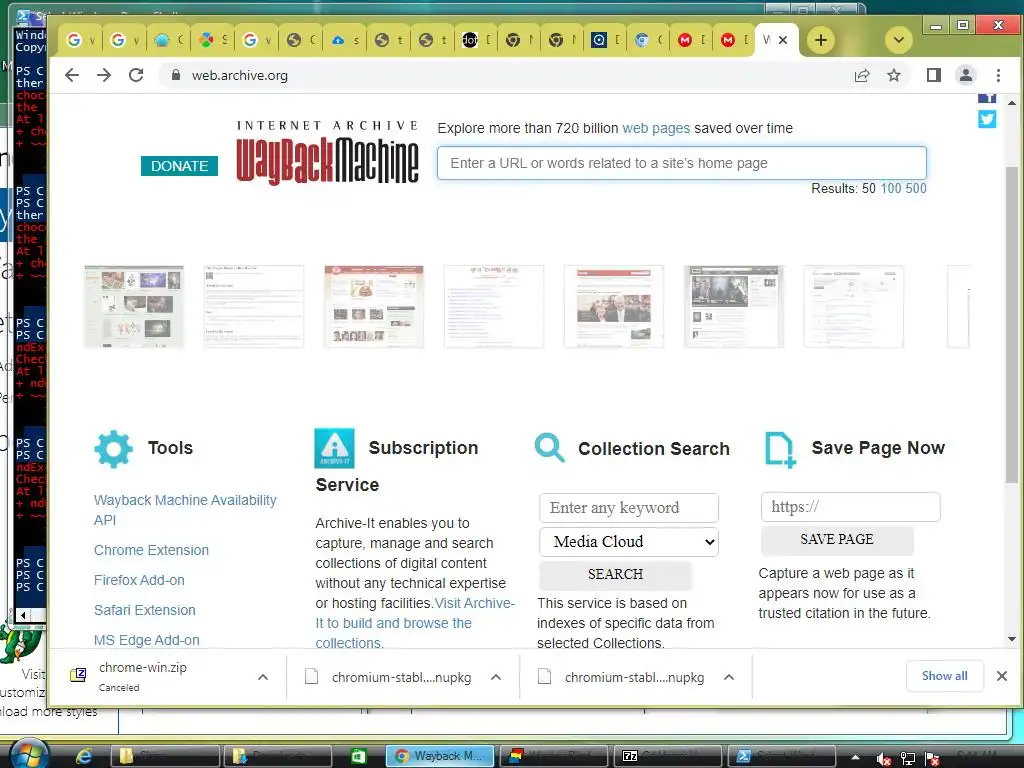Share this page via the share icon

click(862, 76)
